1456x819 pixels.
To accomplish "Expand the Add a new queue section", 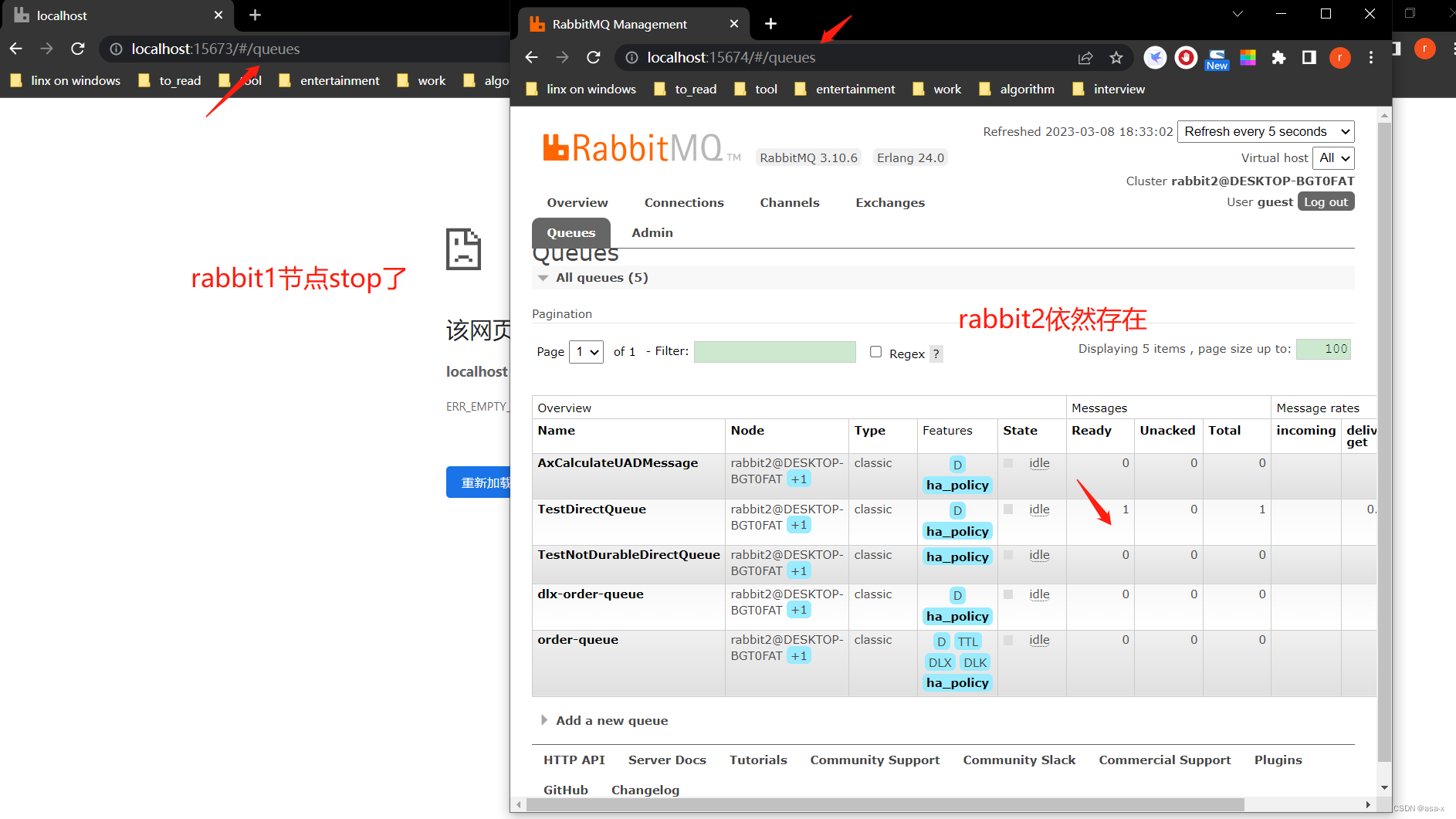I will 605,720.
